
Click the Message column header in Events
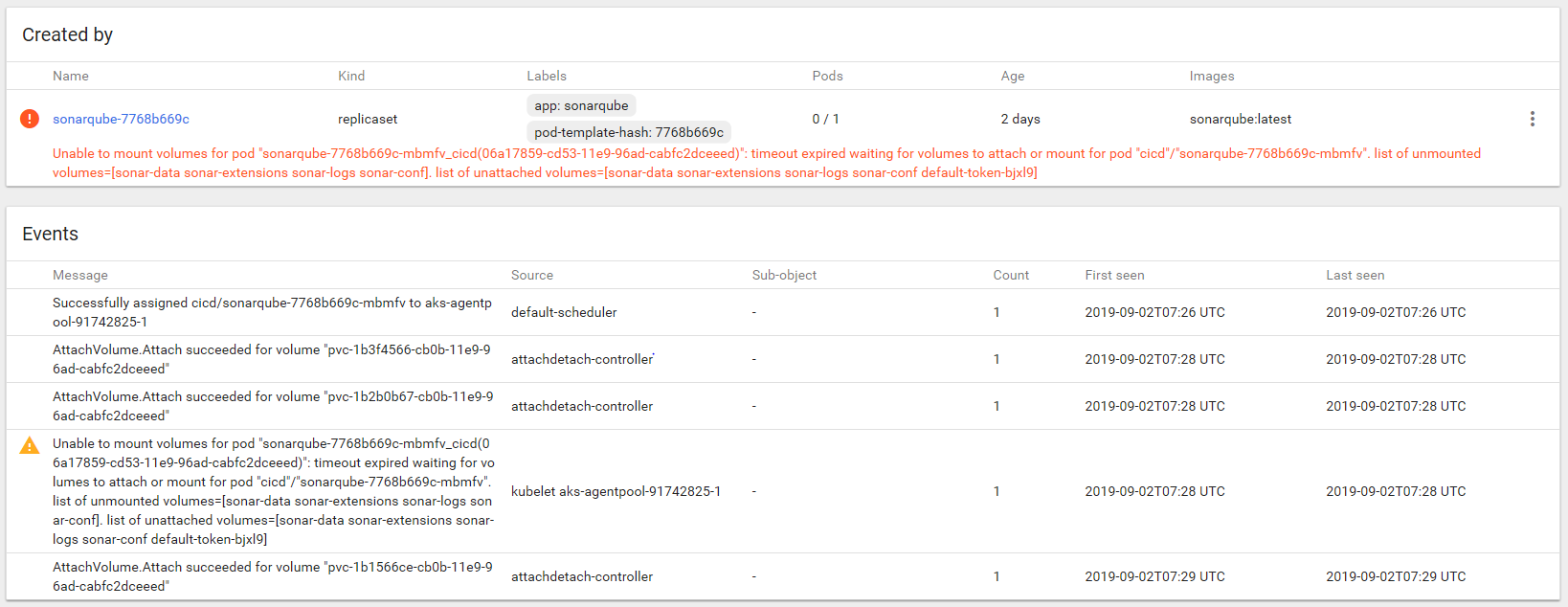coord(80,275)
